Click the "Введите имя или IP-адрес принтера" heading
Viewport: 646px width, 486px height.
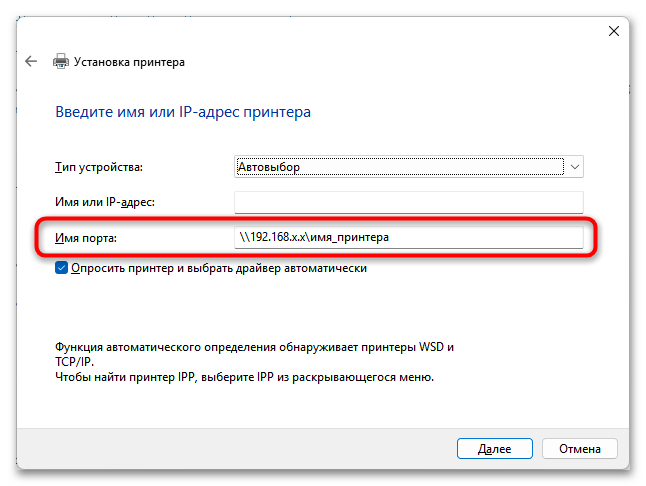(182, 112)
